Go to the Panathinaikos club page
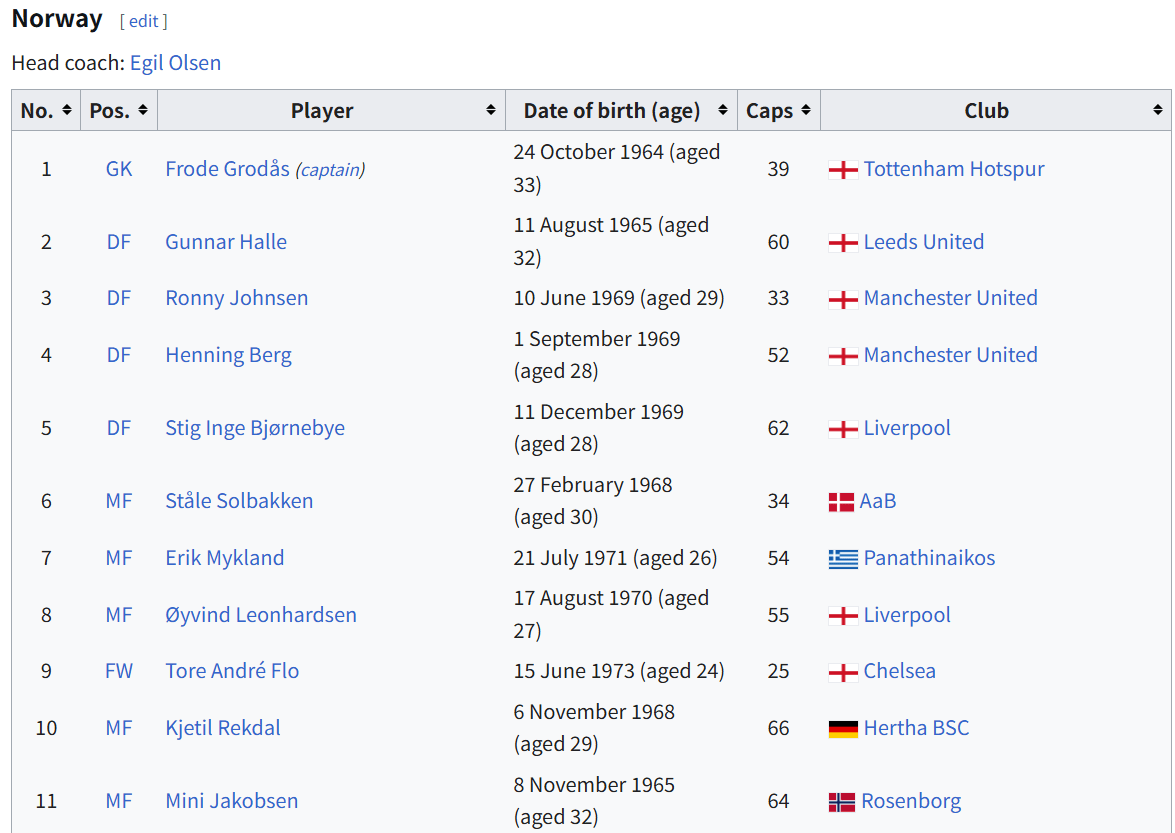The height and width of the screenshot is (833, 1175). click(x=929, y=558)
